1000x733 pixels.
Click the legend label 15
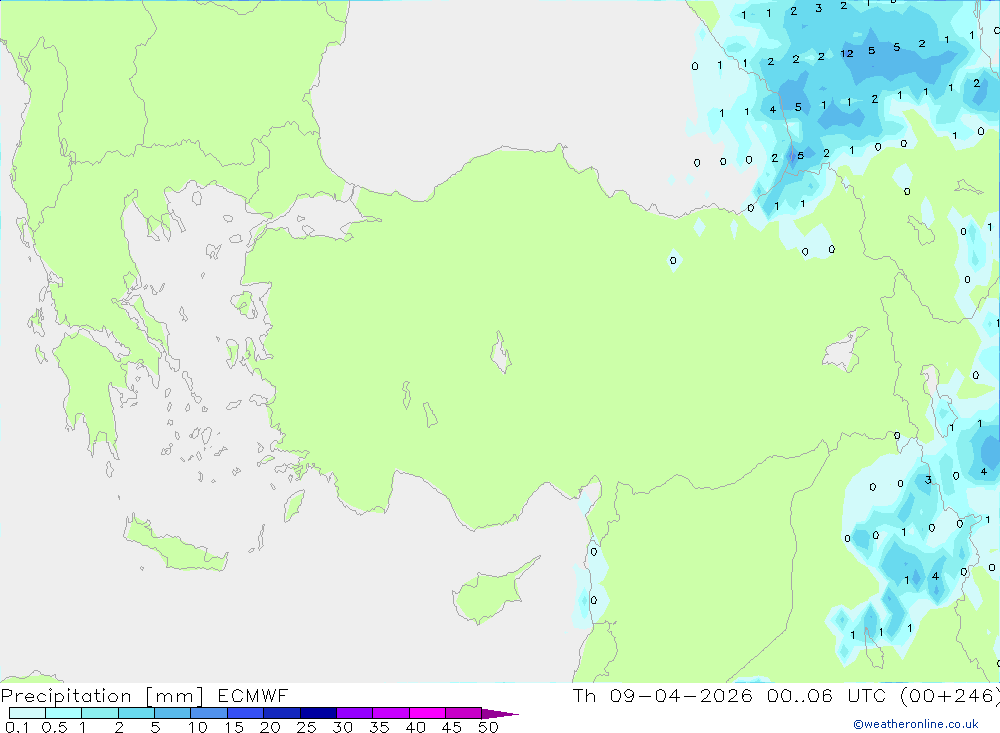pos(233,727)
